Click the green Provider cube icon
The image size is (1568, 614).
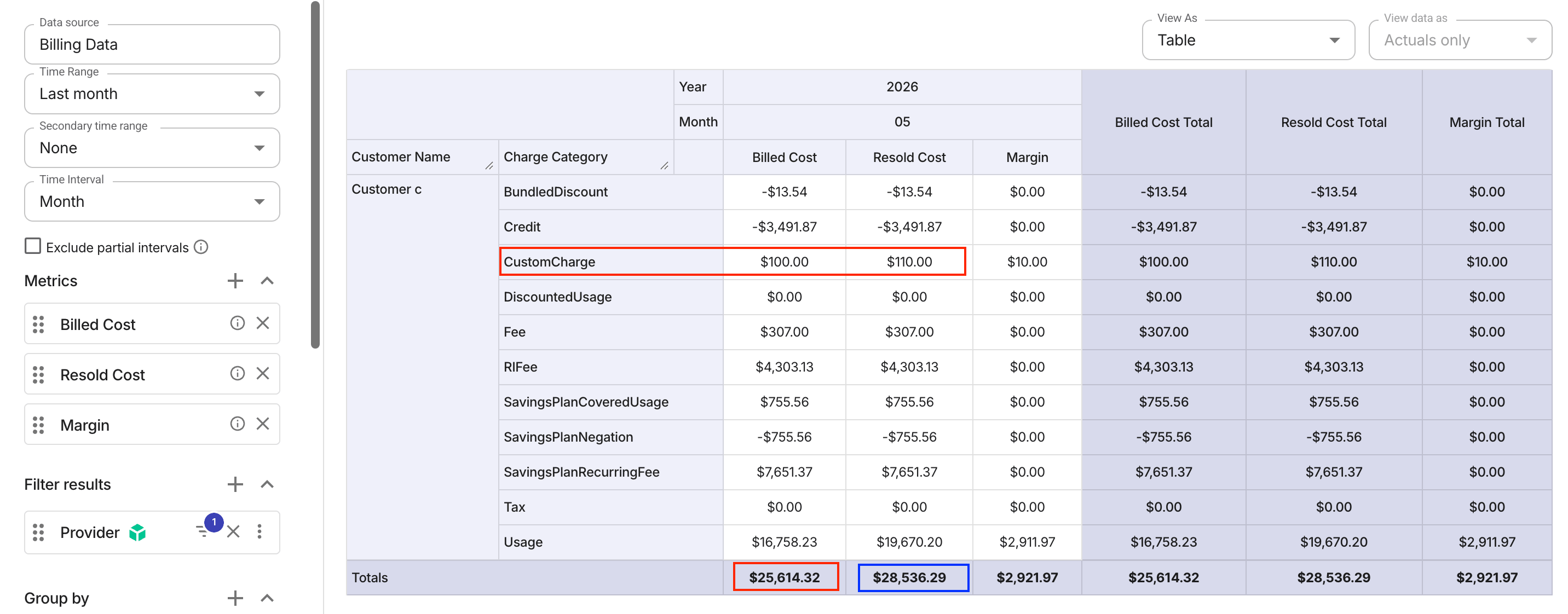tap(137, 532)
